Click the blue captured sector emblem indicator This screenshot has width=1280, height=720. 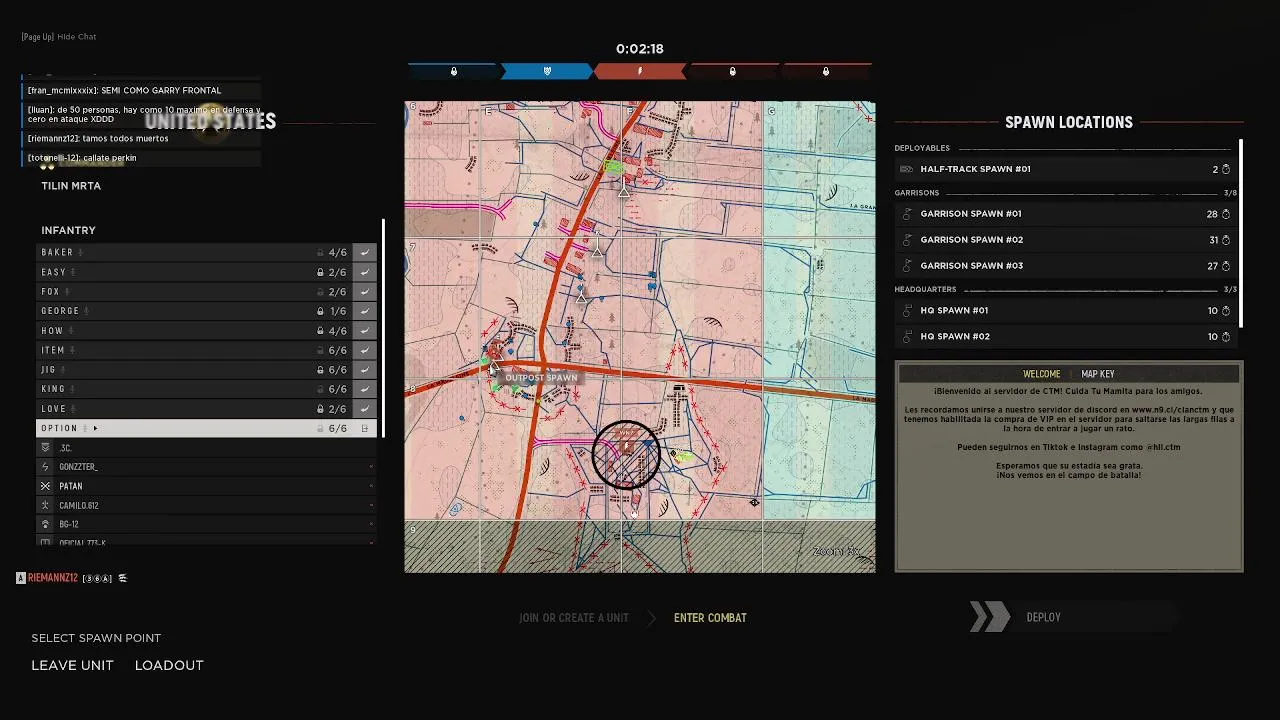pos(547,71)
